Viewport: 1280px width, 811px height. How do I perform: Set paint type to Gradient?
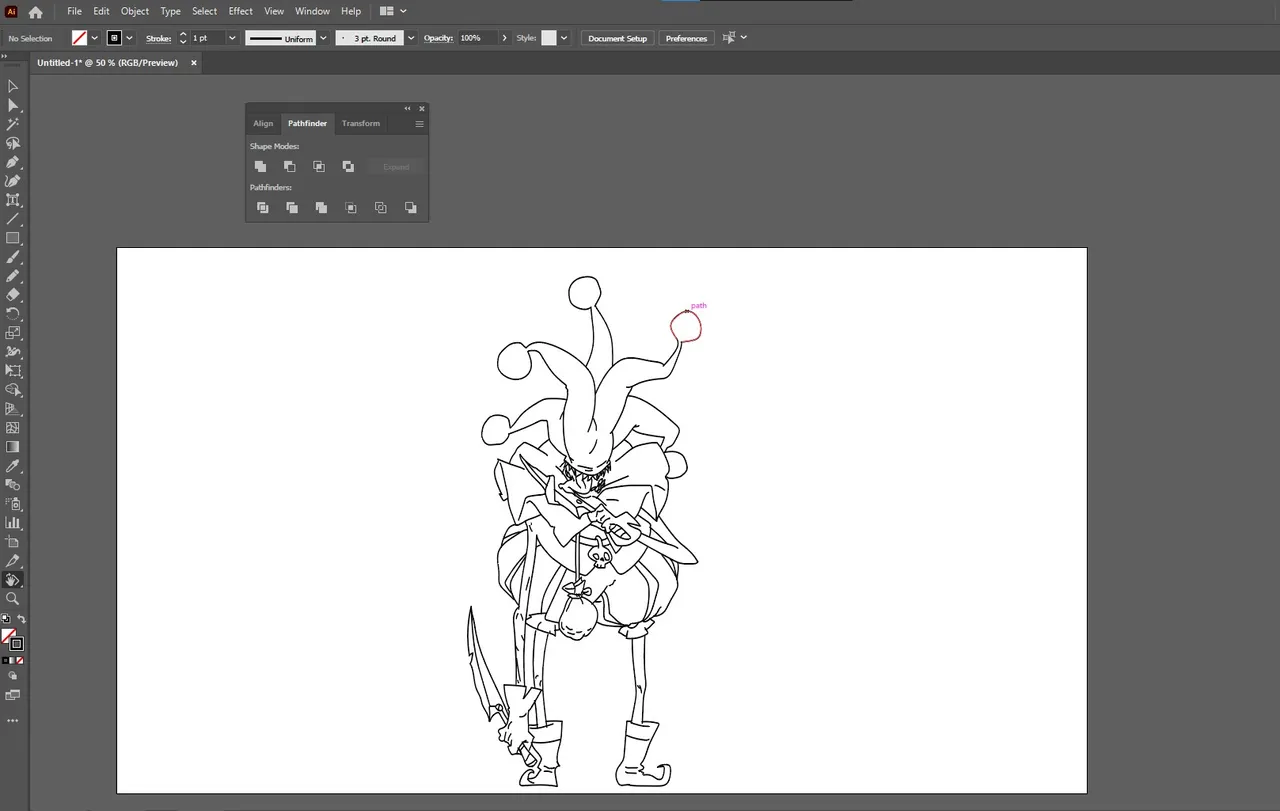[x=12, y=660]
